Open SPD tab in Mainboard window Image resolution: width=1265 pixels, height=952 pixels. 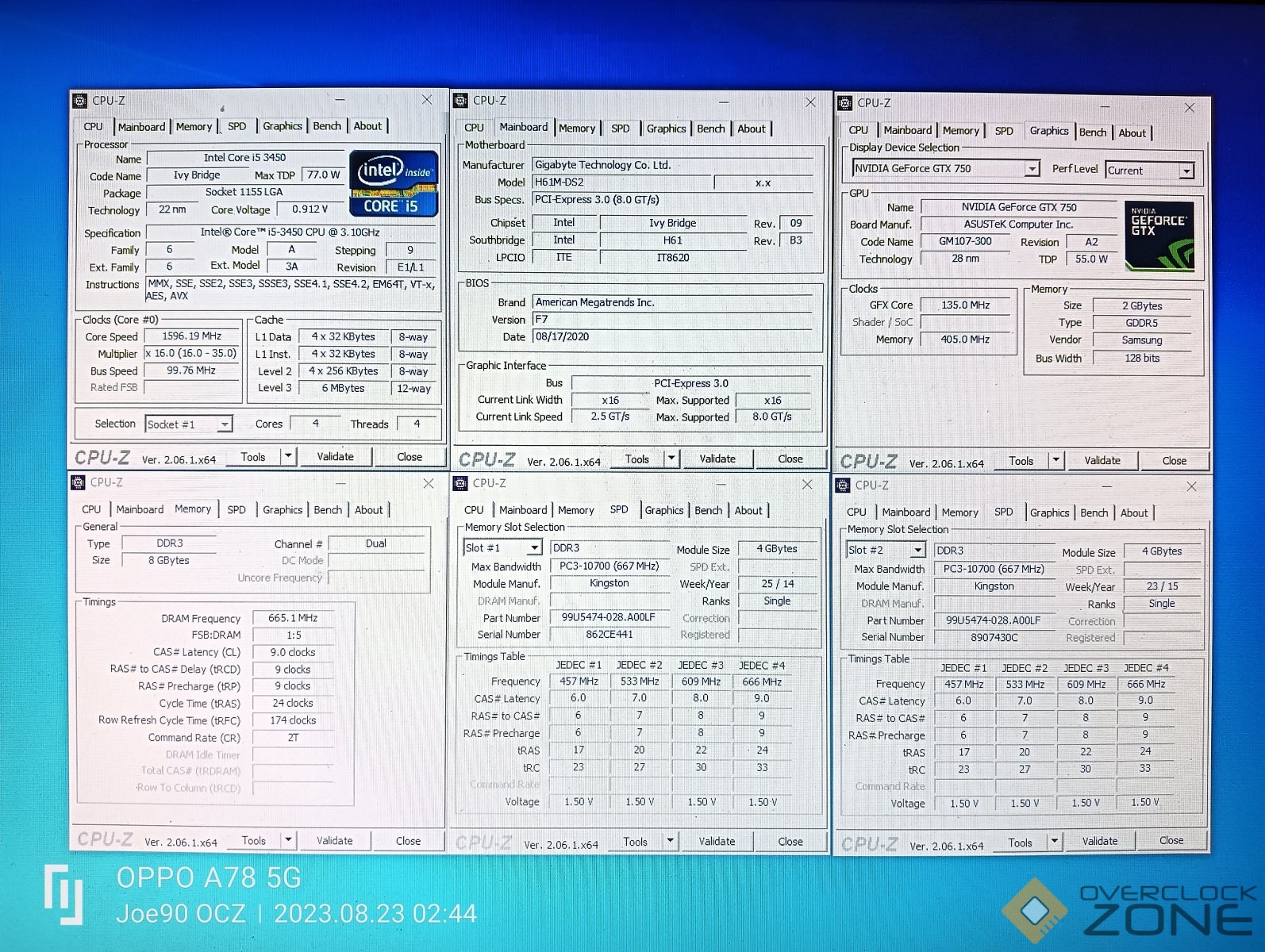click(621, 129)
